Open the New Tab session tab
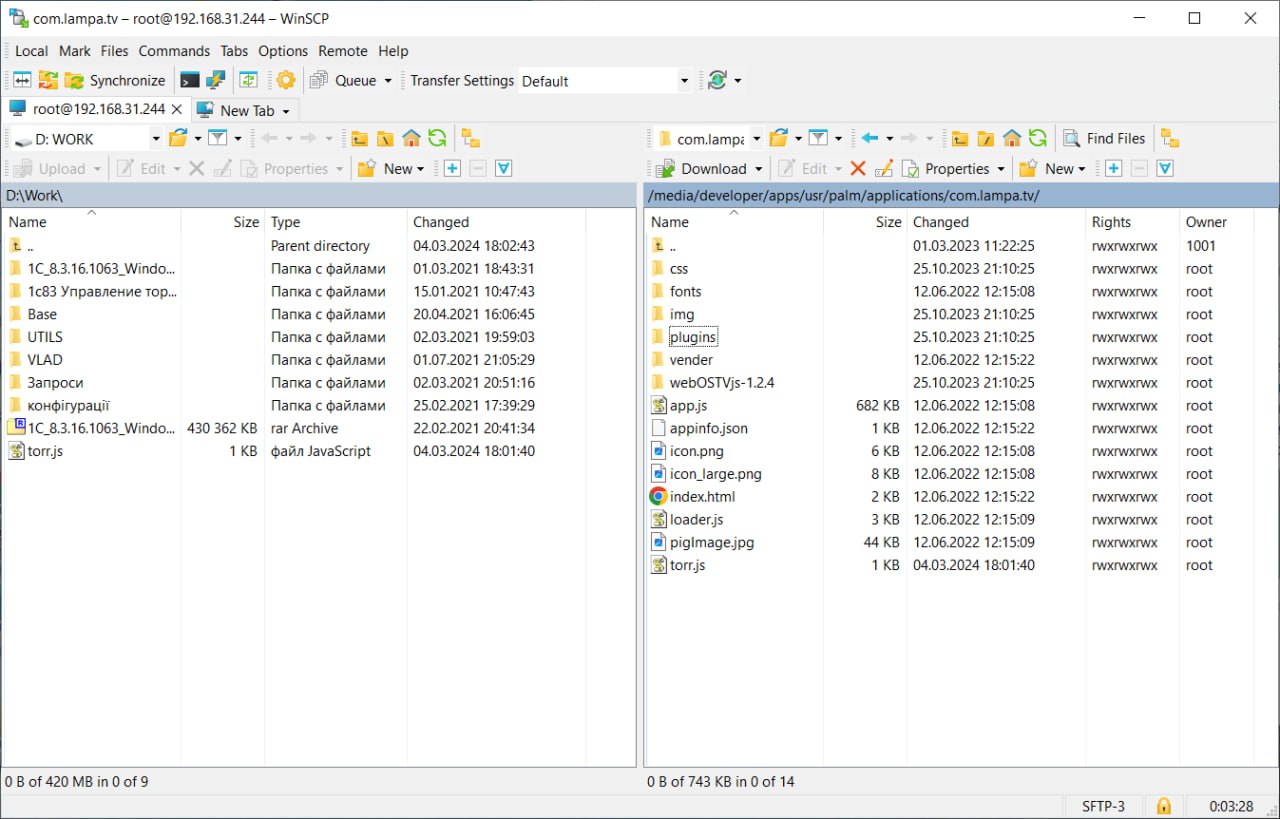This screenshot has width=1280, height=819. [x=246, y=110]
